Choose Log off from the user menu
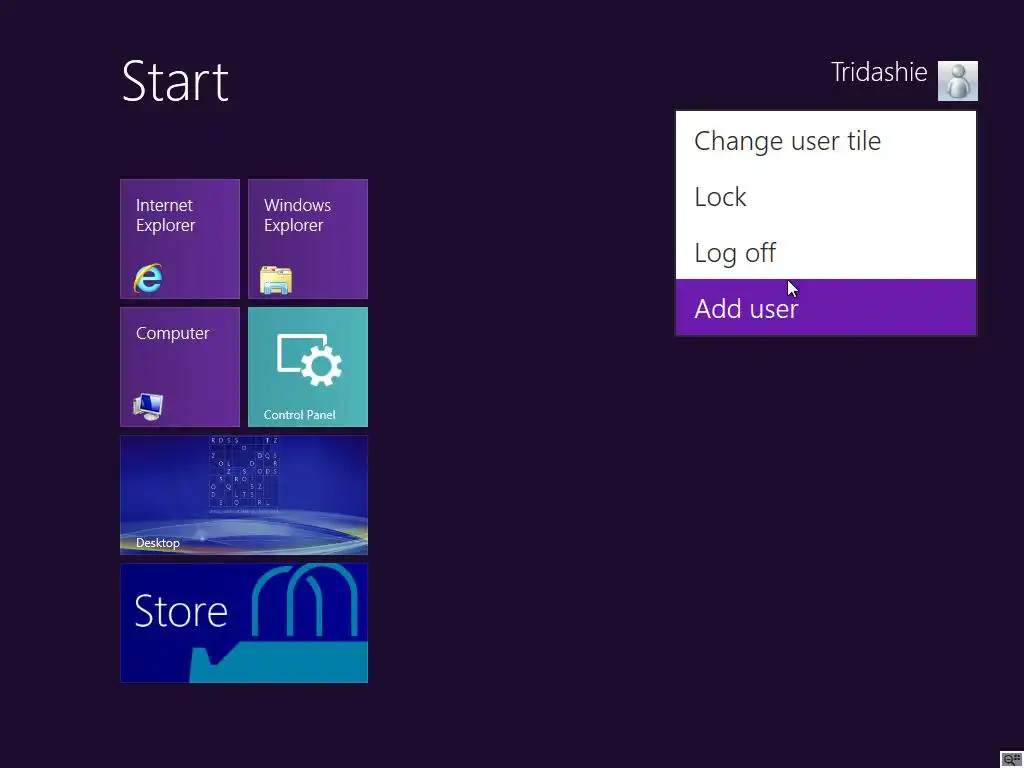Screen dimensions: 1024x768 825,251
